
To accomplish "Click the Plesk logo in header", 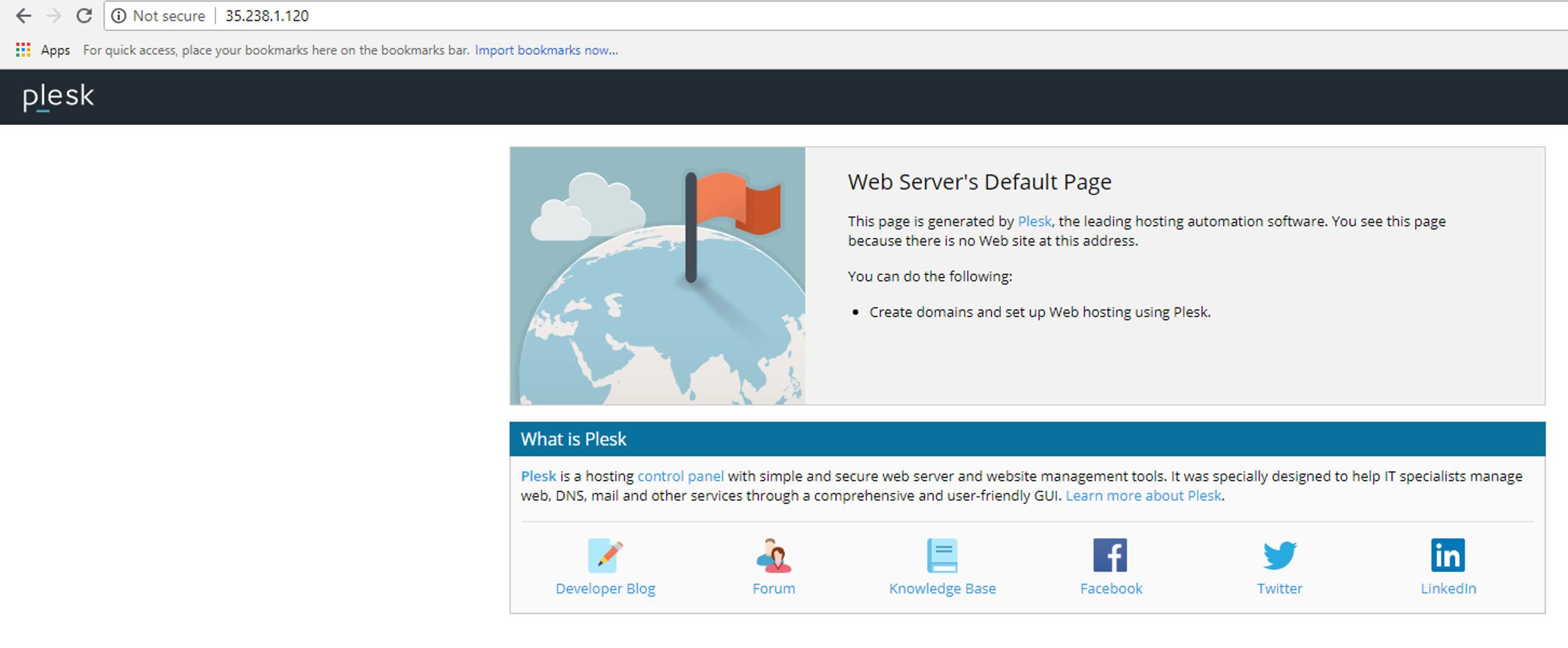I will click(58, 97).
